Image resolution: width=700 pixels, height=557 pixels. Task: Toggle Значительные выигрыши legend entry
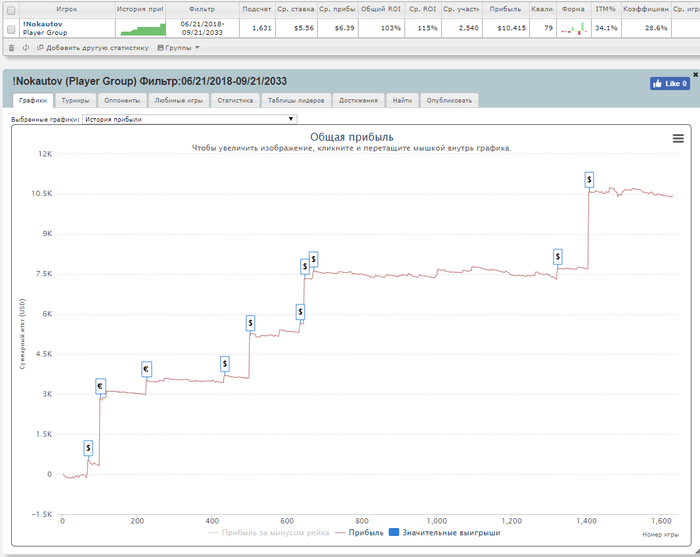coord(445,532)
